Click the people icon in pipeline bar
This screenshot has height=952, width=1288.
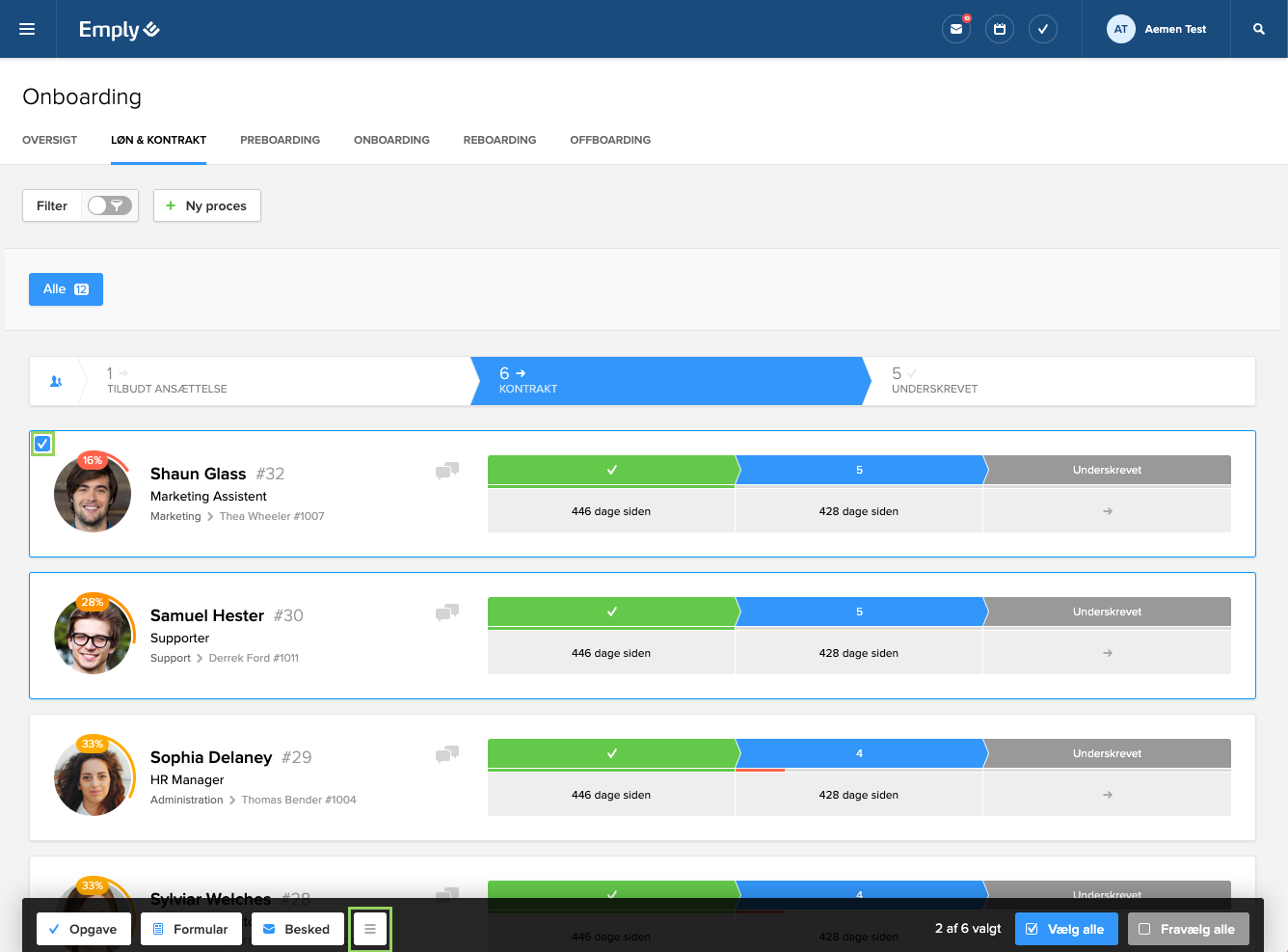(x=56, y=382)
